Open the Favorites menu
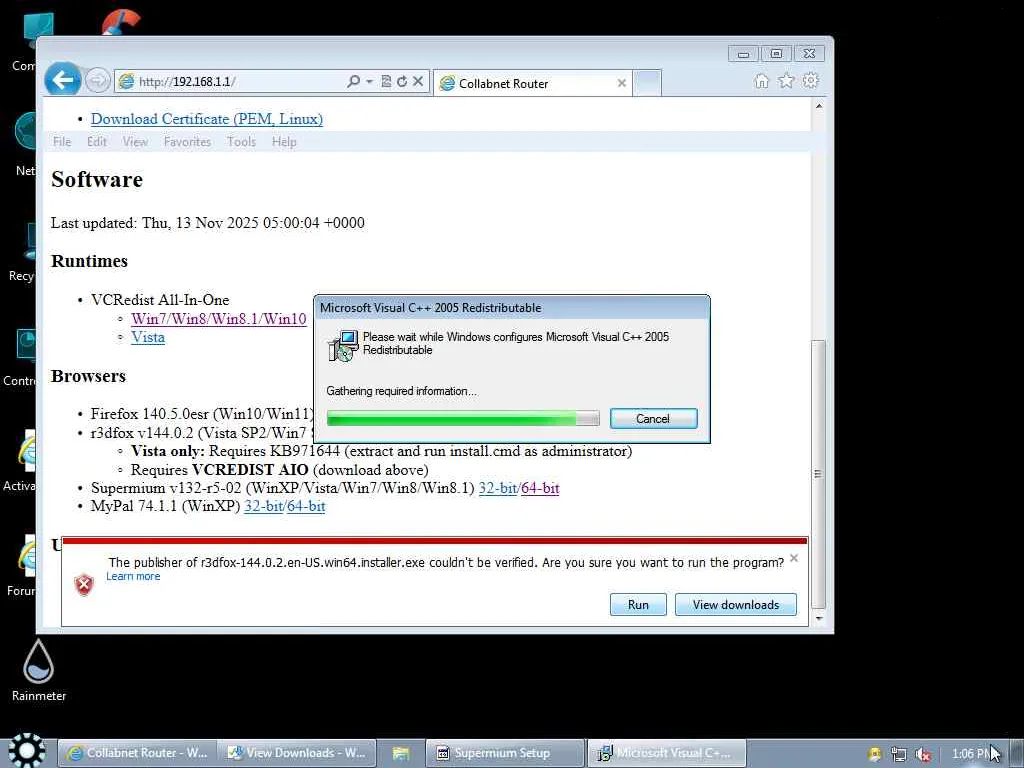The height and width of the screenshot is (768, 1024). coord(187,142)
